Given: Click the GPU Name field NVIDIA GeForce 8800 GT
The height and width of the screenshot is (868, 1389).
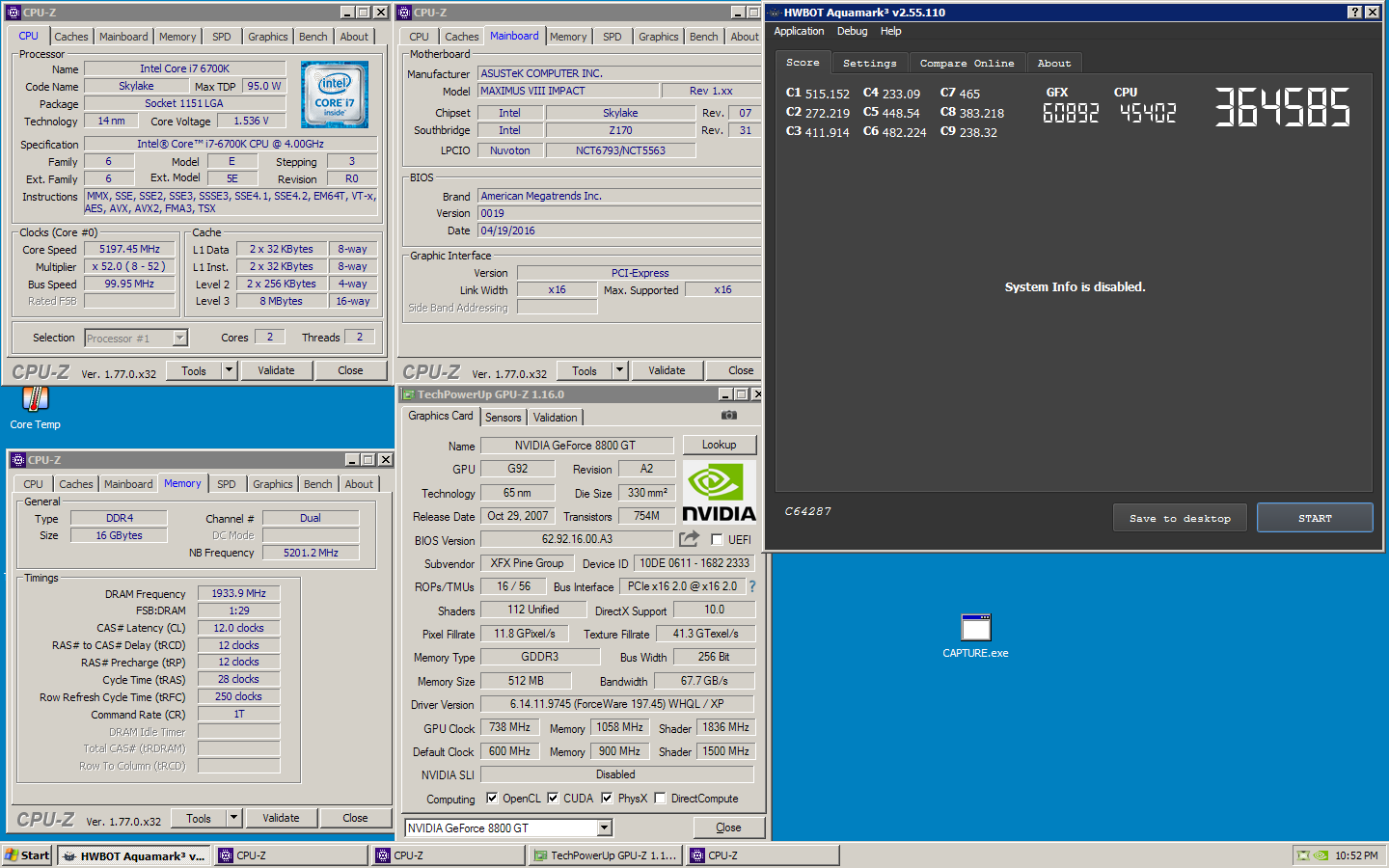Looking at the screenshot, I should tap(577, 446).
